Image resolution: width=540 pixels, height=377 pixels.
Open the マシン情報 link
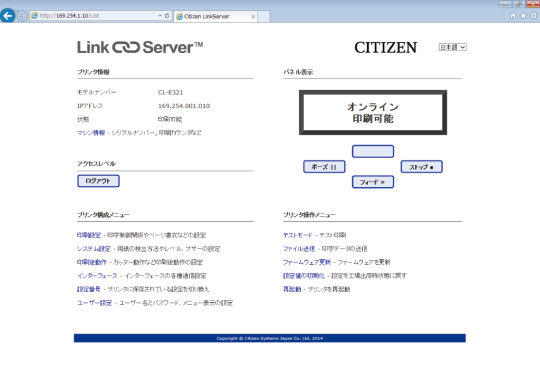[x=91, y=133]
